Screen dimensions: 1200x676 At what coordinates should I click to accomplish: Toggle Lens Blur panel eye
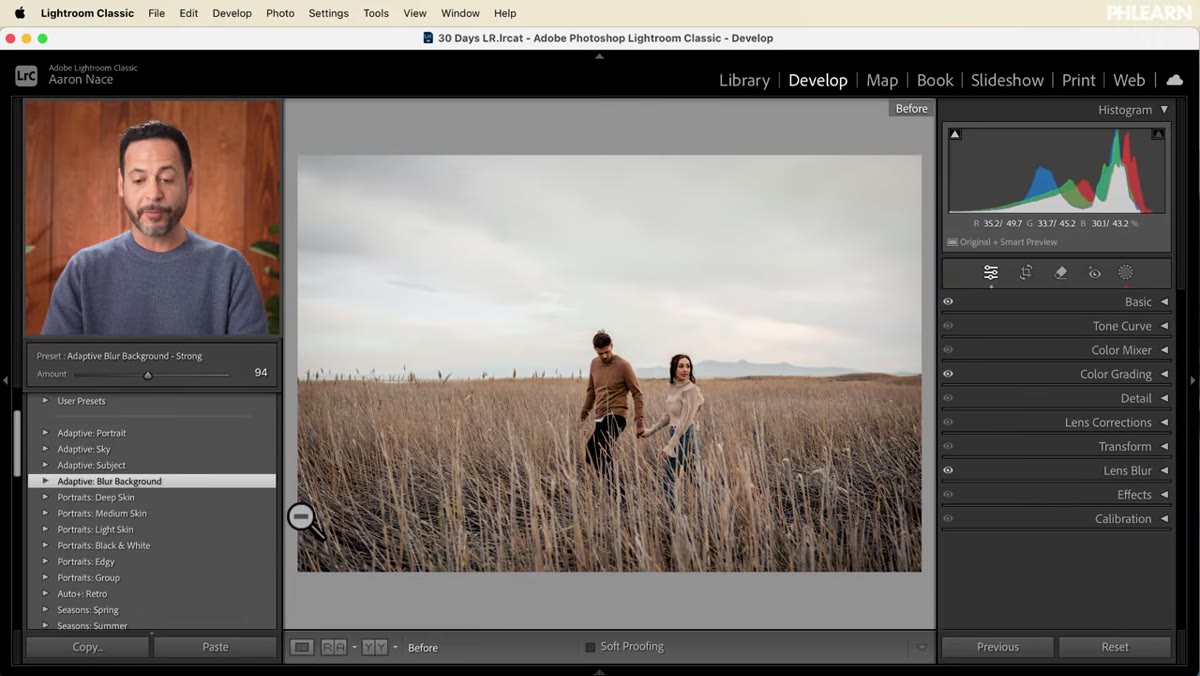[948, 470]
